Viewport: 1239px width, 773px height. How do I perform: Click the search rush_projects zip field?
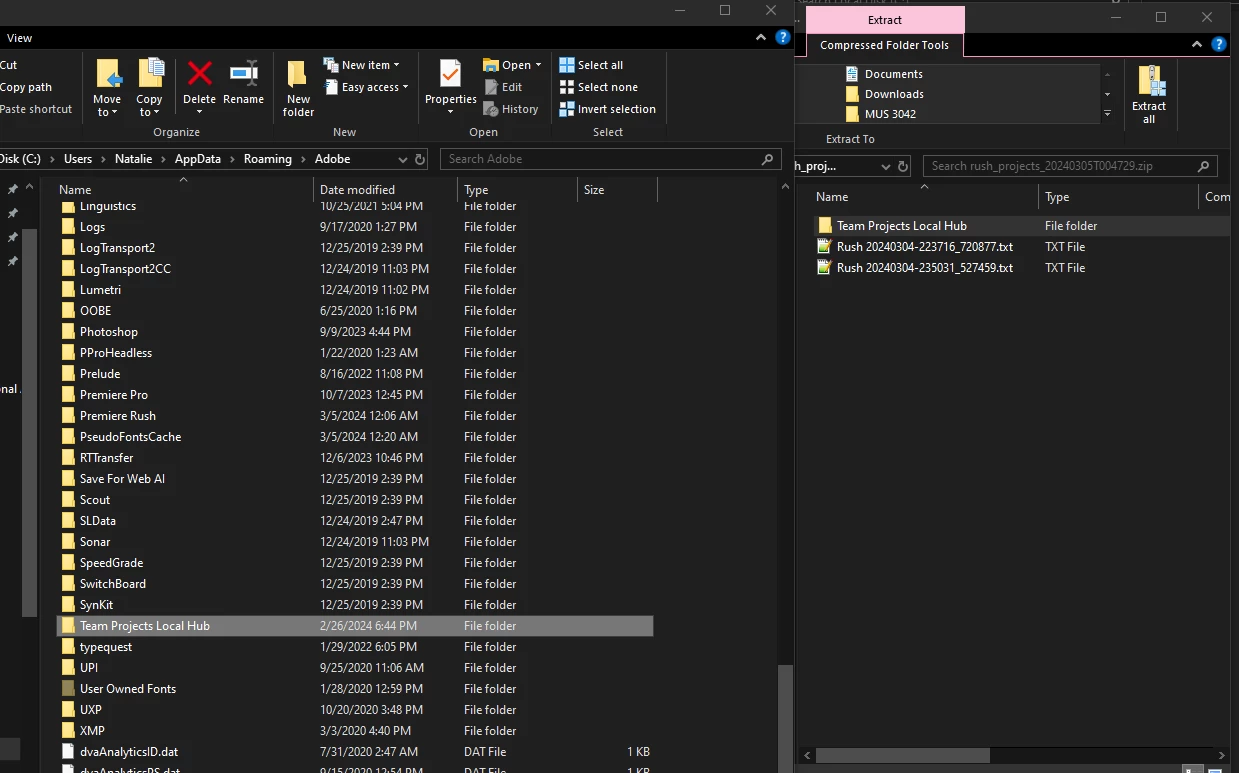[x=1060, y=167]
